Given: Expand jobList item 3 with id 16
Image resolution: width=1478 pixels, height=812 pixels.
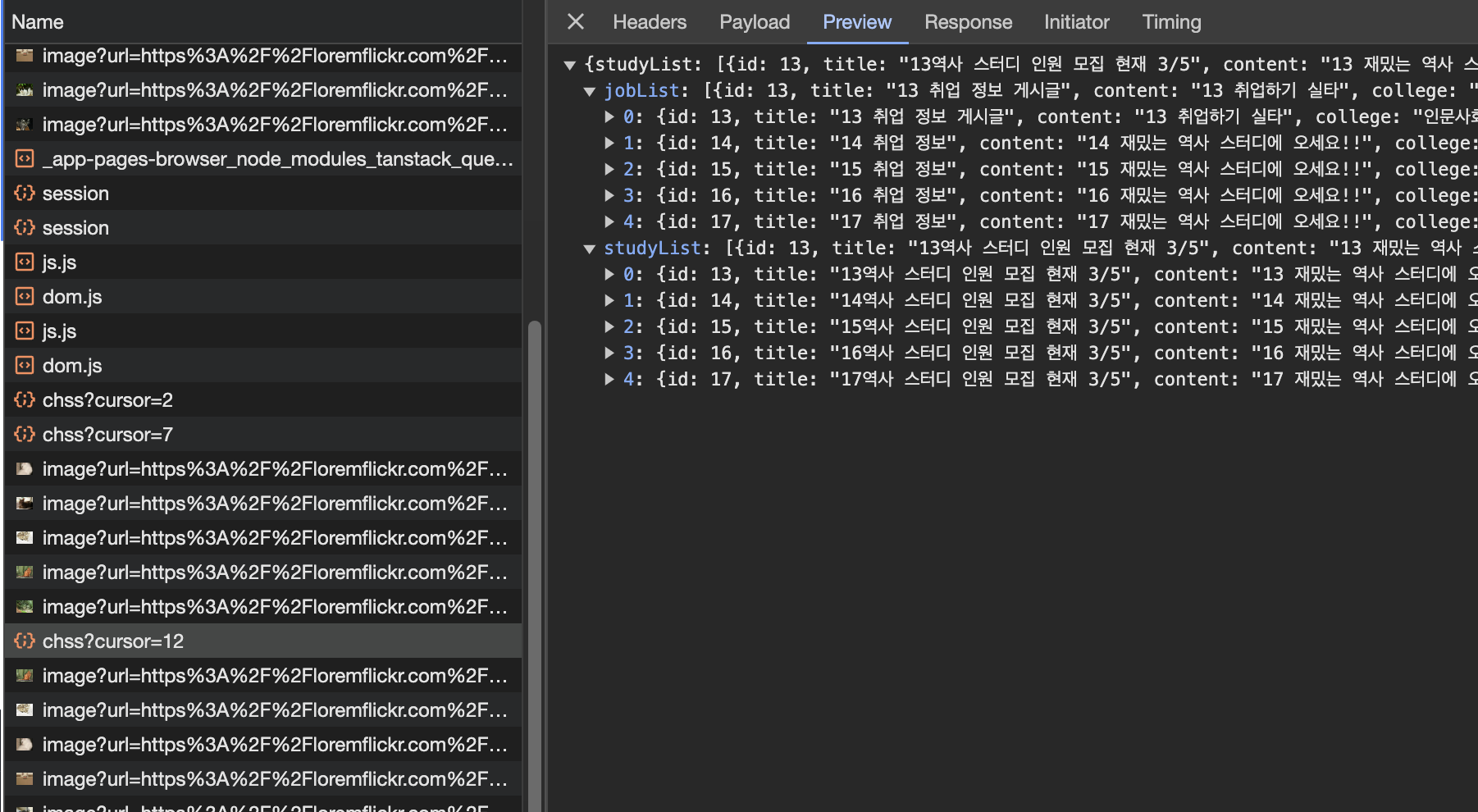Looking at the screenshot, I should pyautogui.click(x=609, y=196).
